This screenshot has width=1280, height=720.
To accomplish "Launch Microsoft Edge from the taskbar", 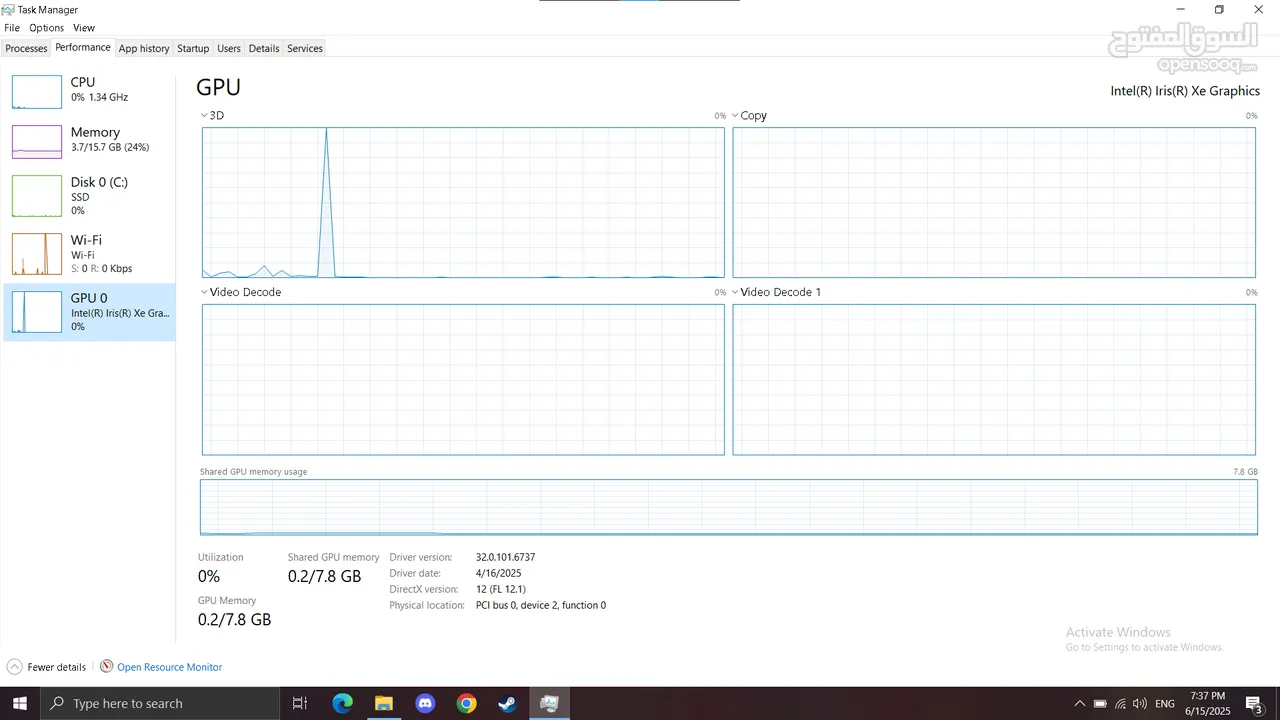I will point(343,703).
